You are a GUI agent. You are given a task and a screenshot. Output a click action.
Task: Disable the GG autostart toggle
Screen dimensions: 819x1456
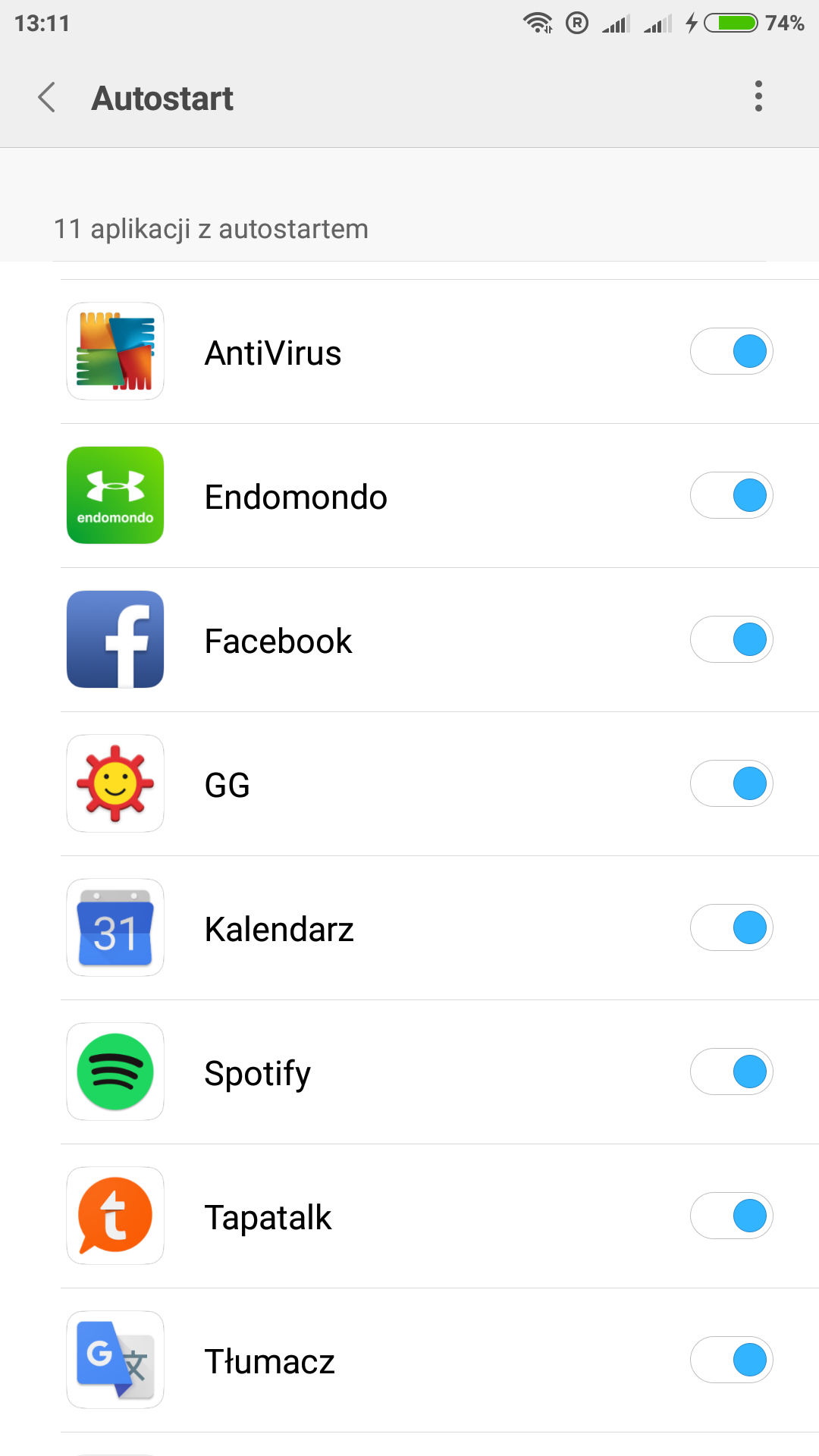click(x=731, y=783)
